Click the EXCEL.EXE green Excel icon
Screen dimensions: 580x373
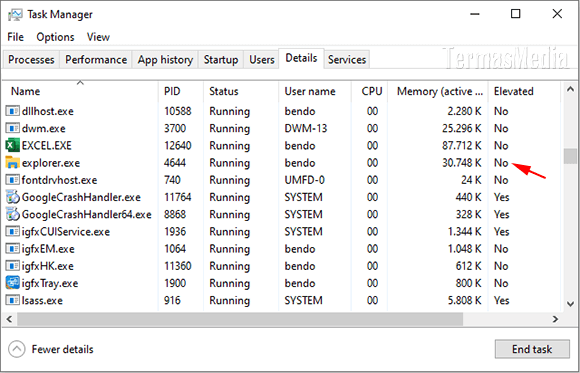pos(12,145)
